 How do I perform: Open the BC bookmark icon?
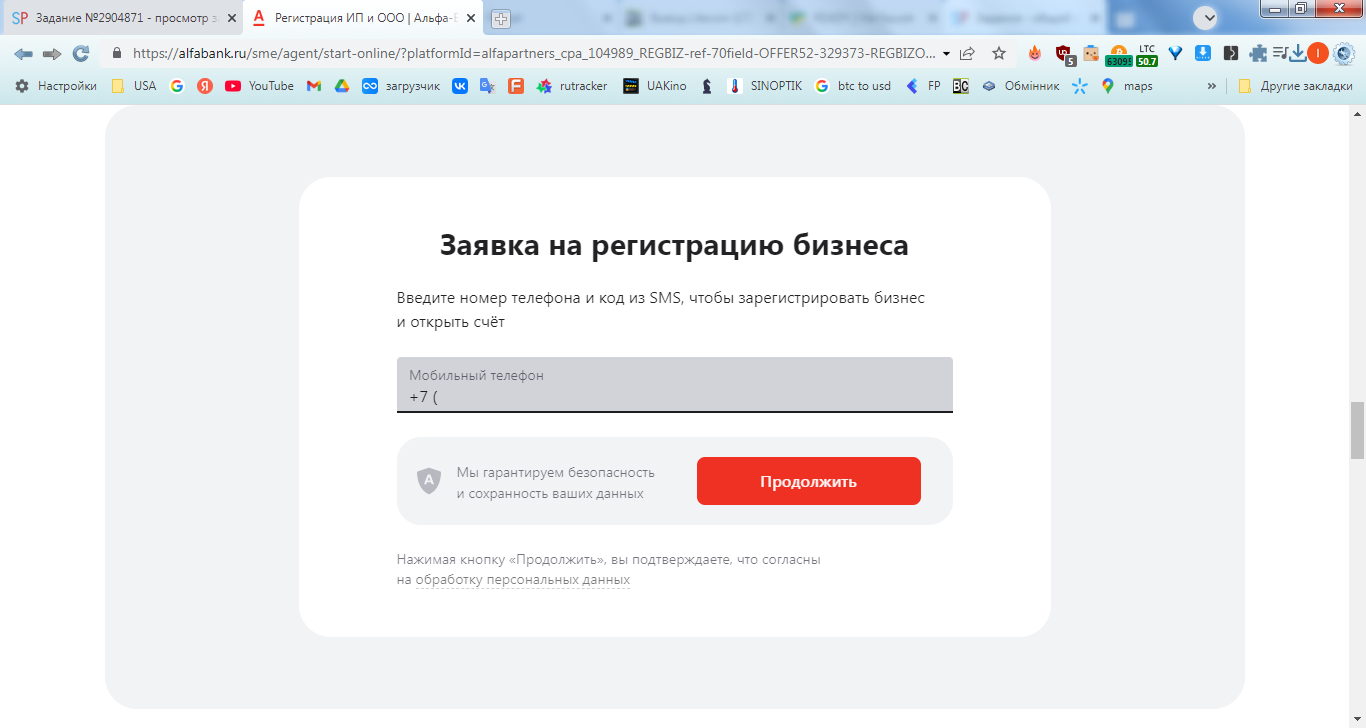[961, 86]
